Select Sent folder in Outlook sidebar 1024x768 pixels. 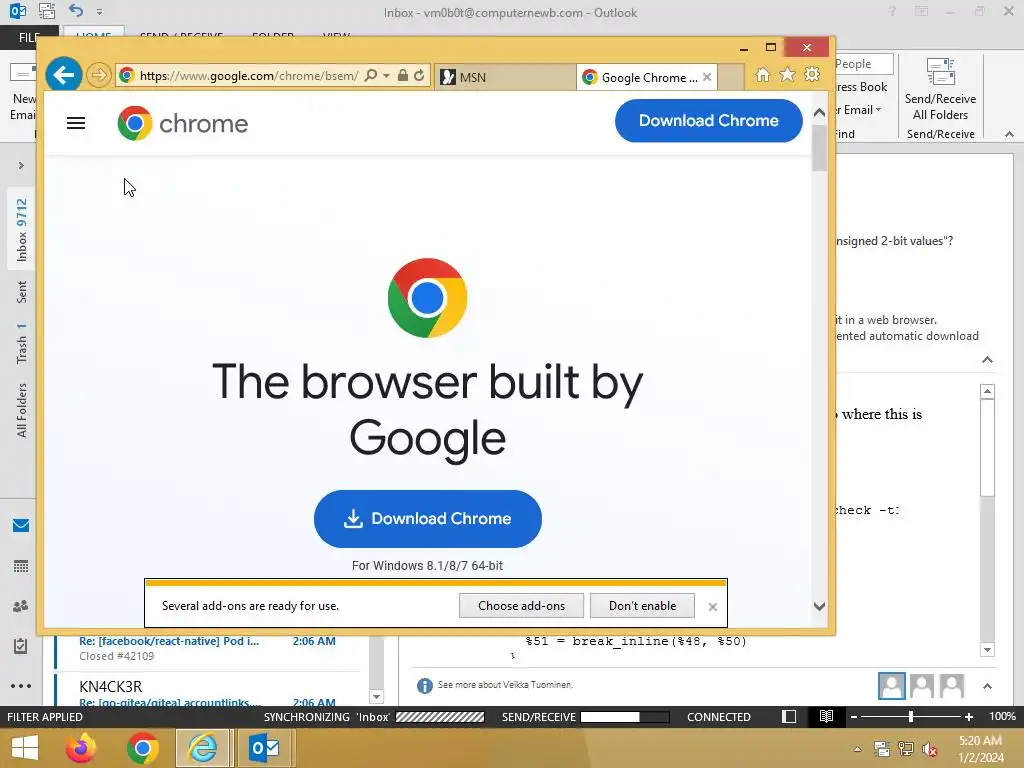pyautogui.click(x=22, y=292)
